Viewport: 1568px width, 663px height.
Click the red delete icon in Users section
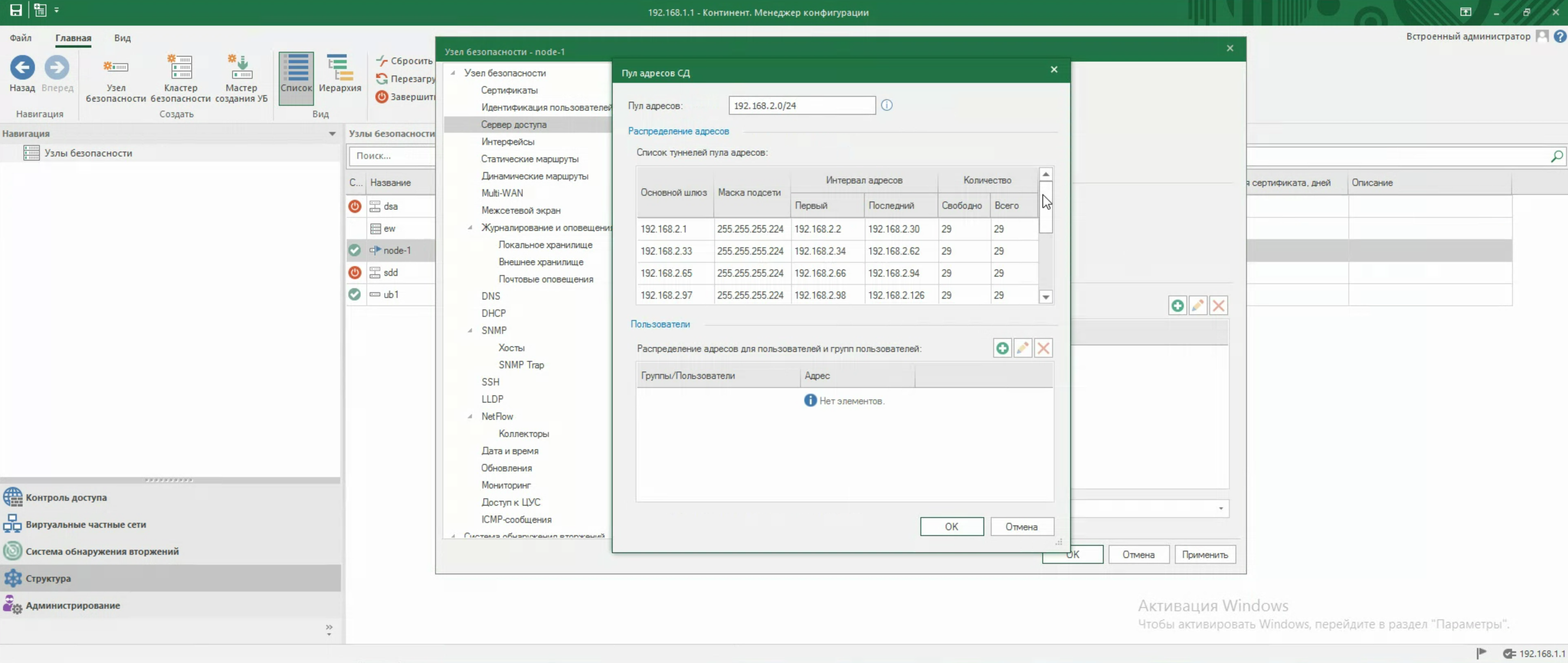pyautogui.click(x=1043, y=348)
